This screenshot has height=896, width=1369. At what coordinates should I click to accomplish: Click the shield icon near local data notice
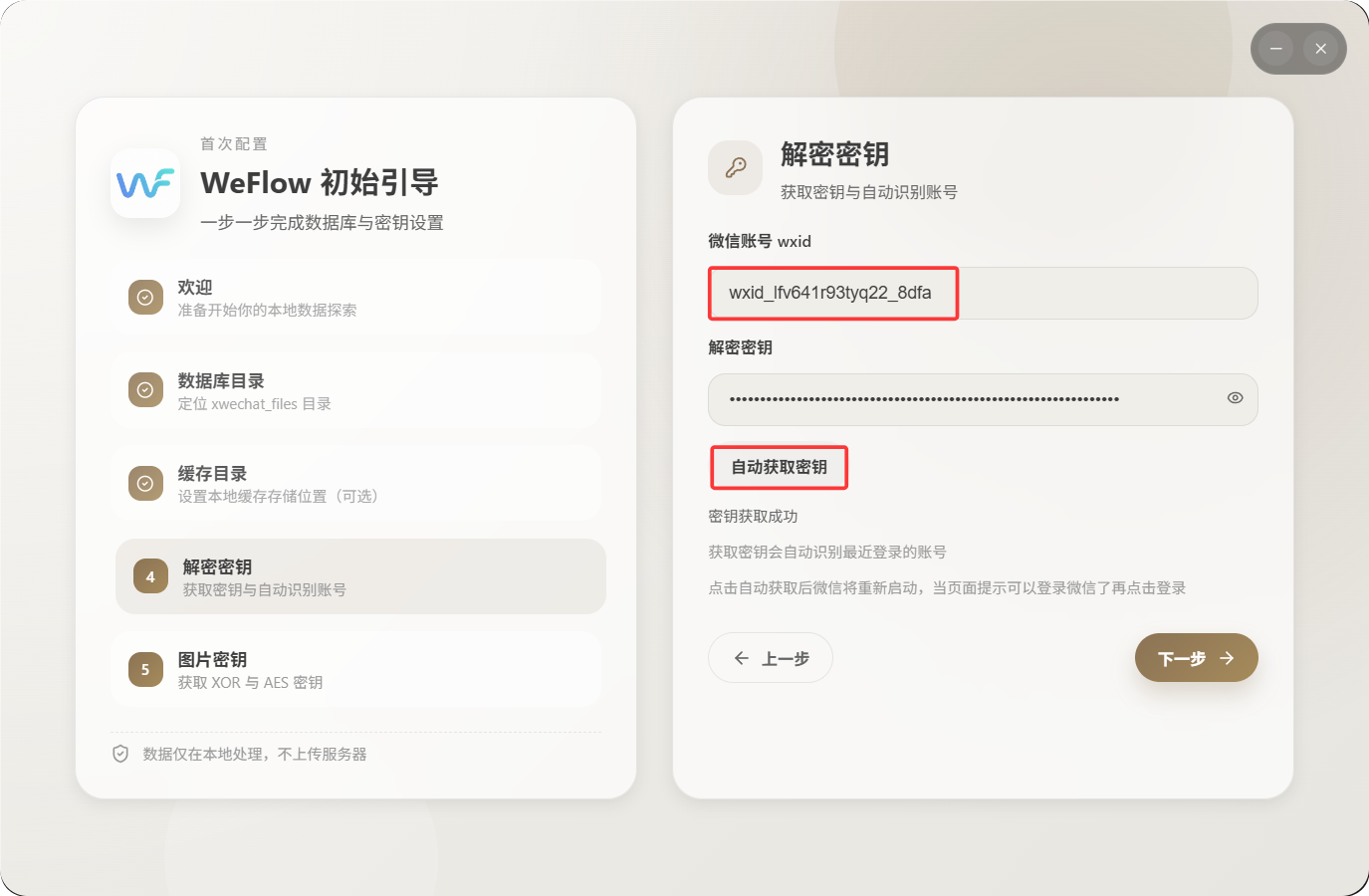point(120,754)
